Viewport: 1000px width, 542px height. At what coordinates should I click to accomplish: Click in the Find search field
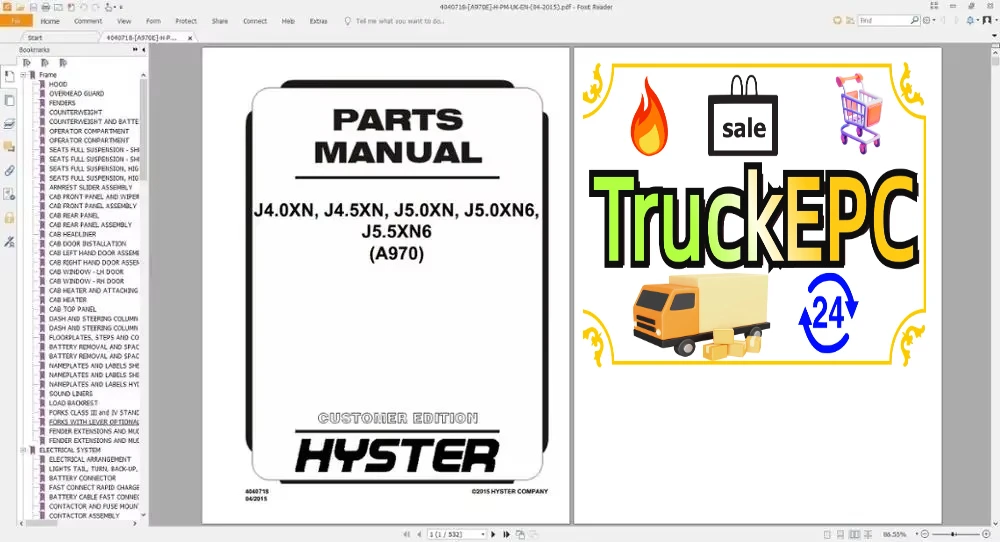(x=884, y=20)
